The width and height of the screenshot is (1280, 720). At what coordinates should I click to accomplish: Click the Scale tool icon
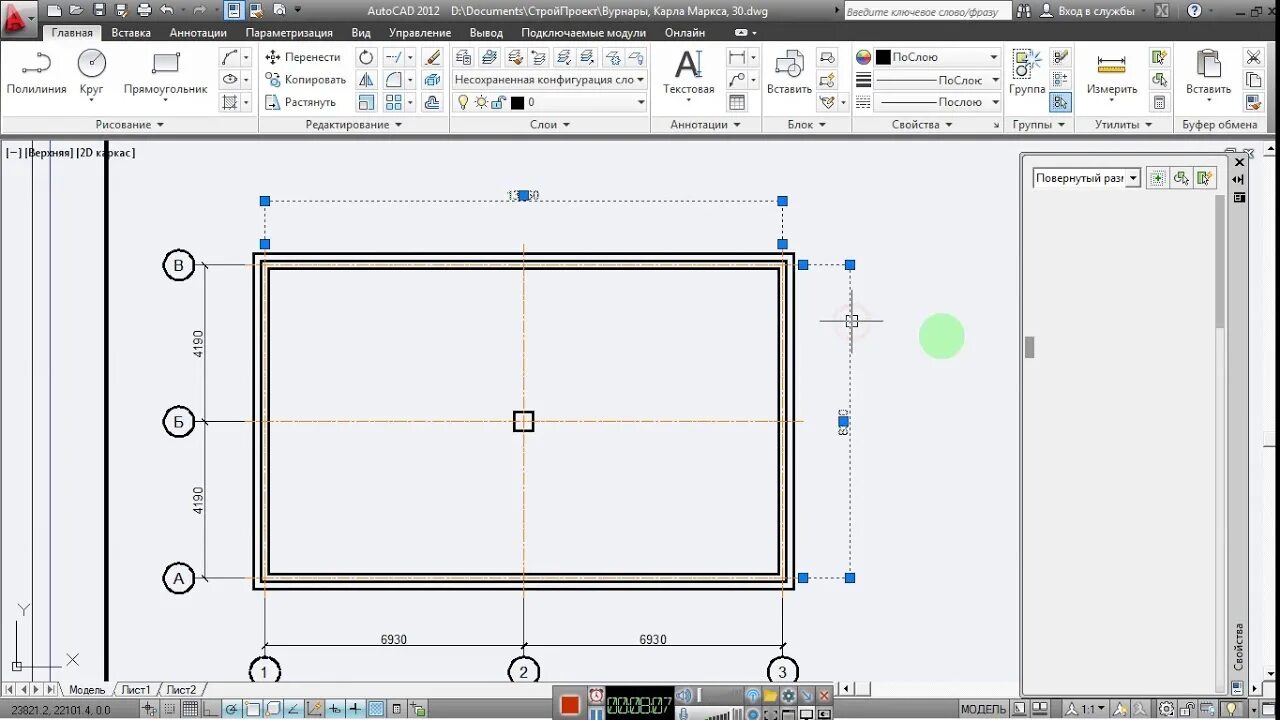366,102
